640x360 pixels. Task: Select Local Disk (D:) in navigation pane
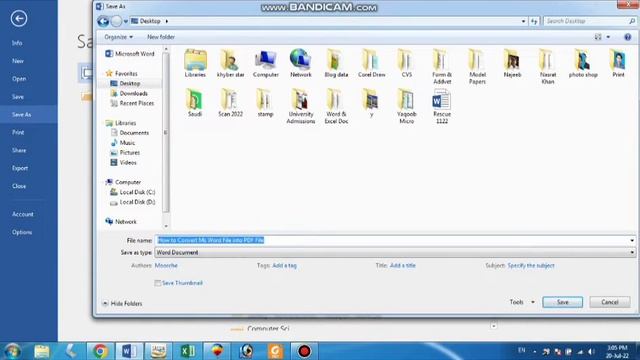click(137, 202)
